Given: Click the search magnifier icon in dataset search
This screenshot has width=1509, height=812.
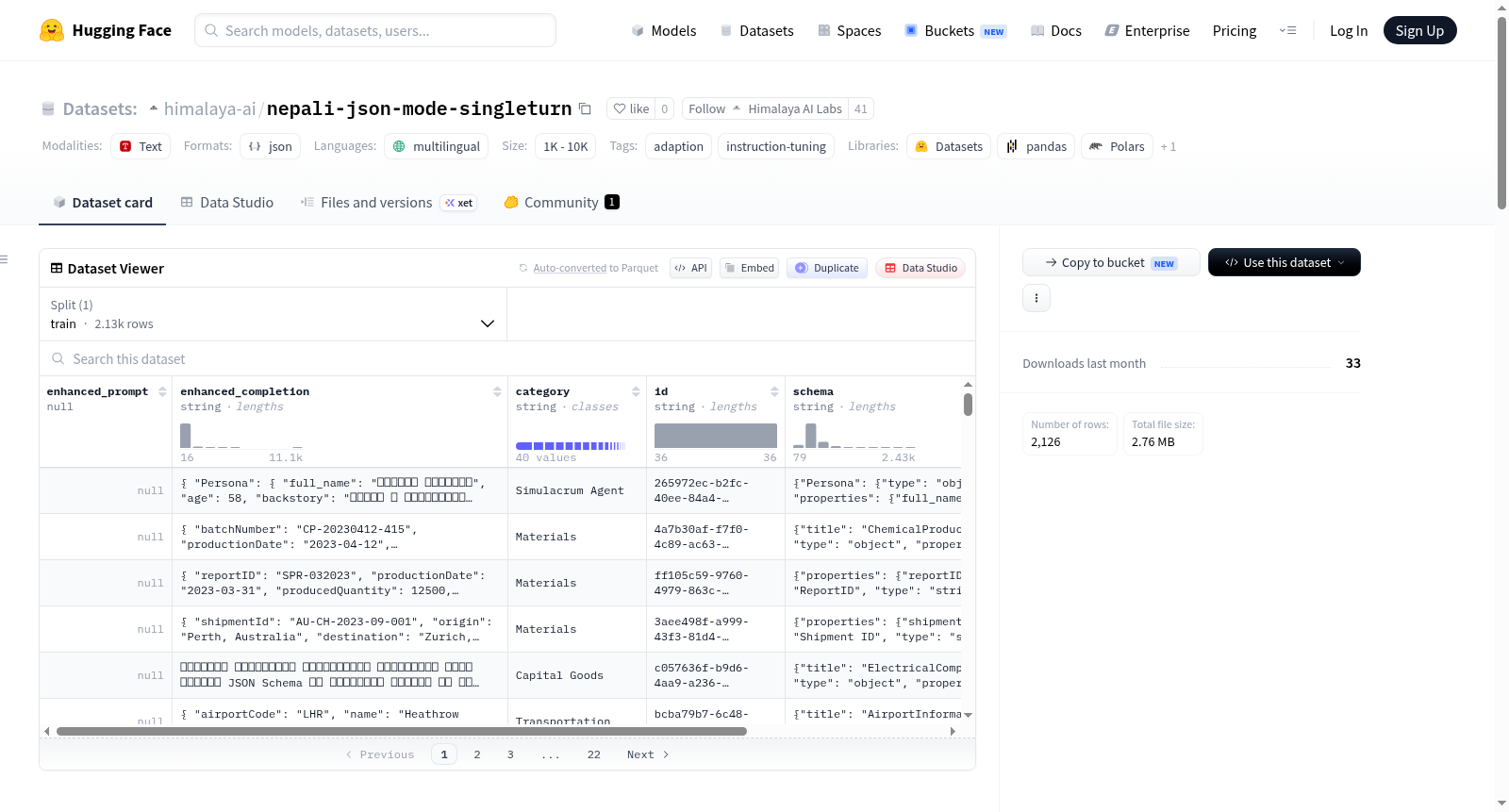Looking at the screenshot, I should coord(58,358).
